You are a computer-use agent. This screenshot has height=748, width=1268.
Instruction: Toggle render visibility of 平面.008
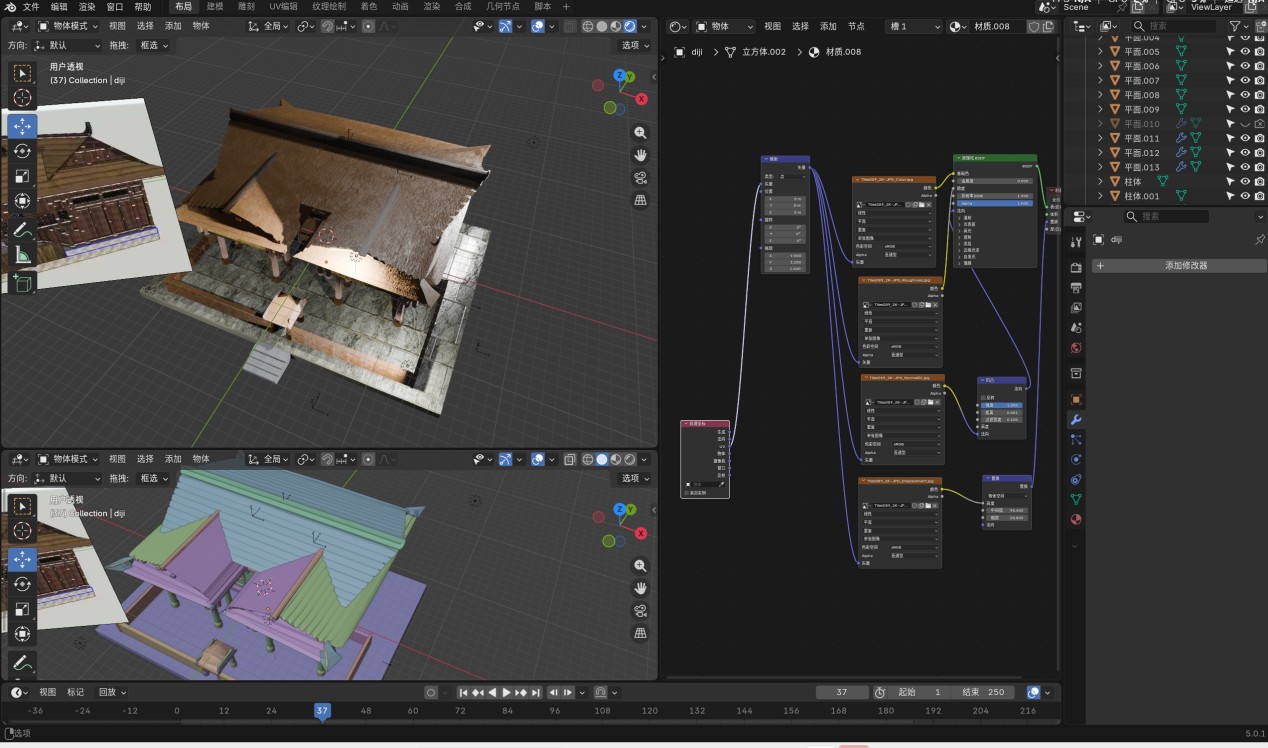[x=1259, y=95]
